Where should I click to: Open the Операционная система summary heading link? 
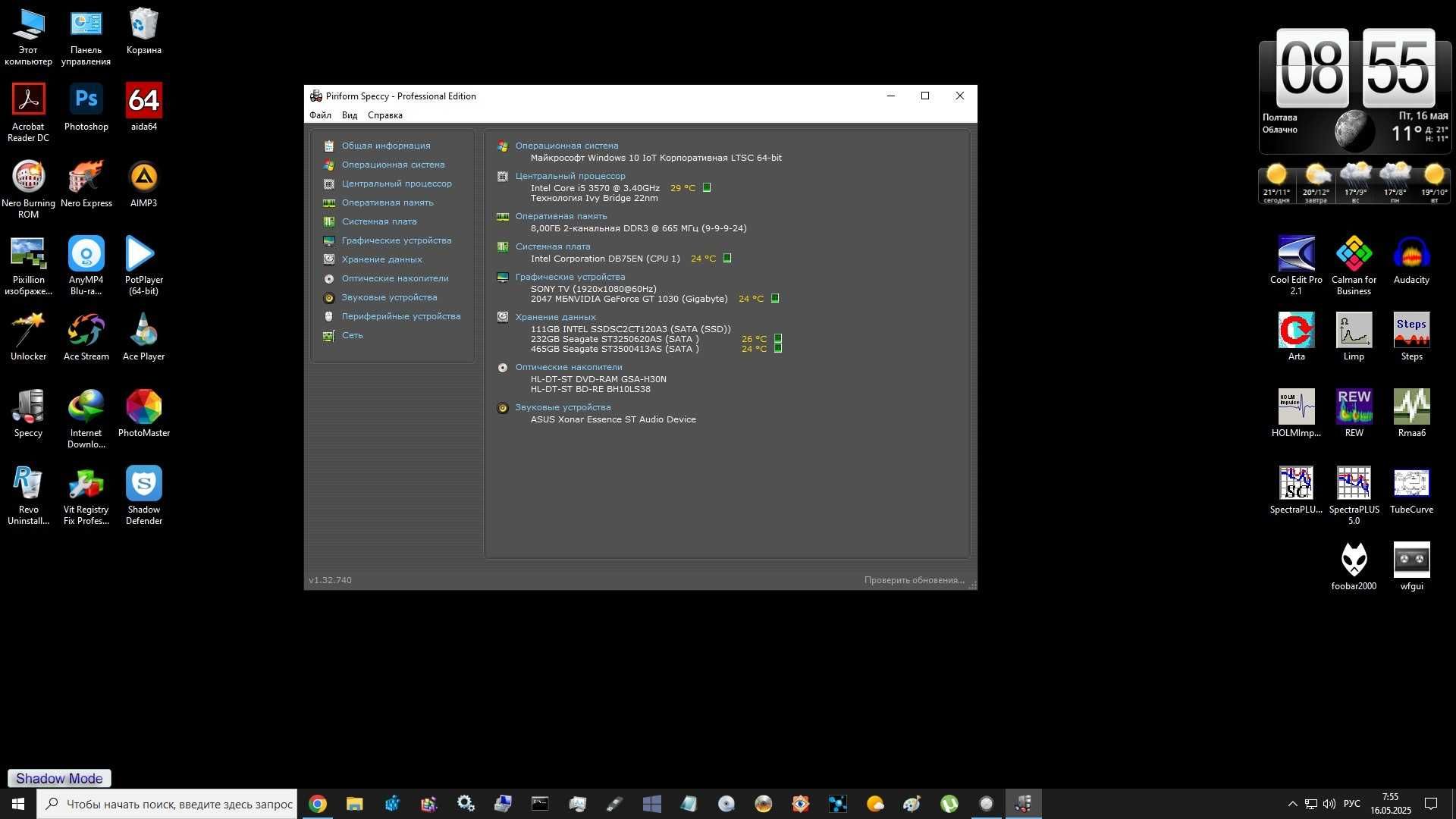pyautogui.click(x=566, y=146)
